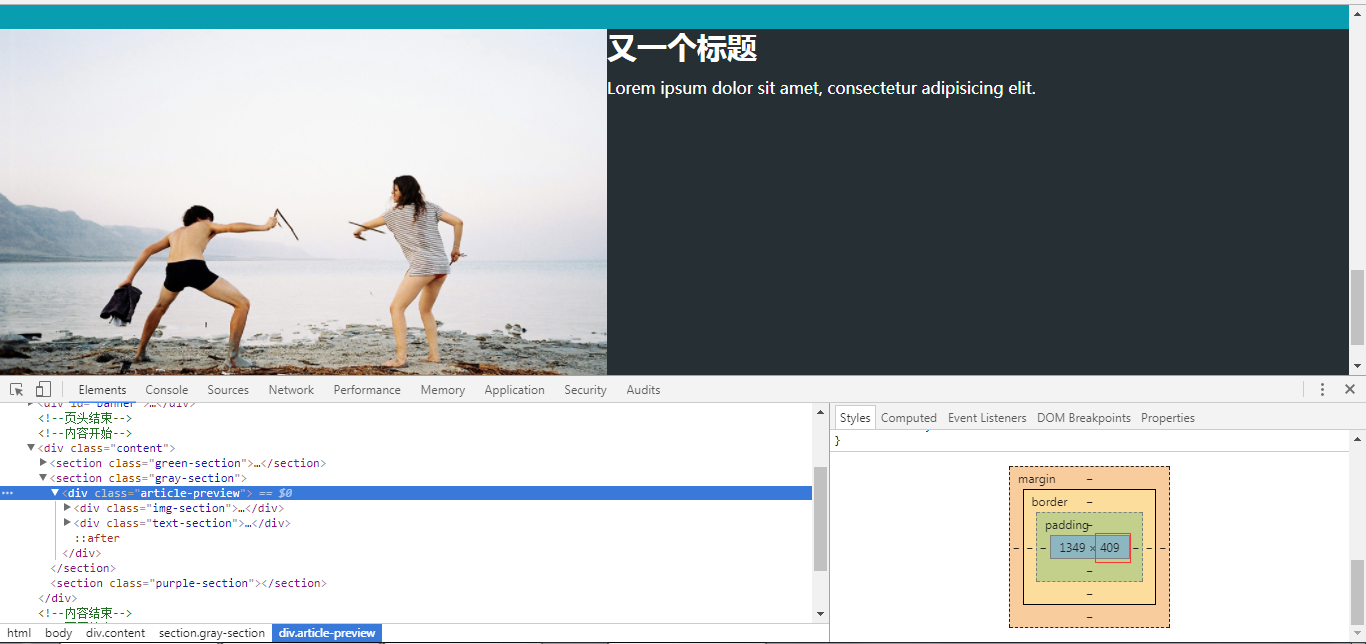1366x644 pixels.
Task: Click the heading 又一个标题
Action: [682, 48]
